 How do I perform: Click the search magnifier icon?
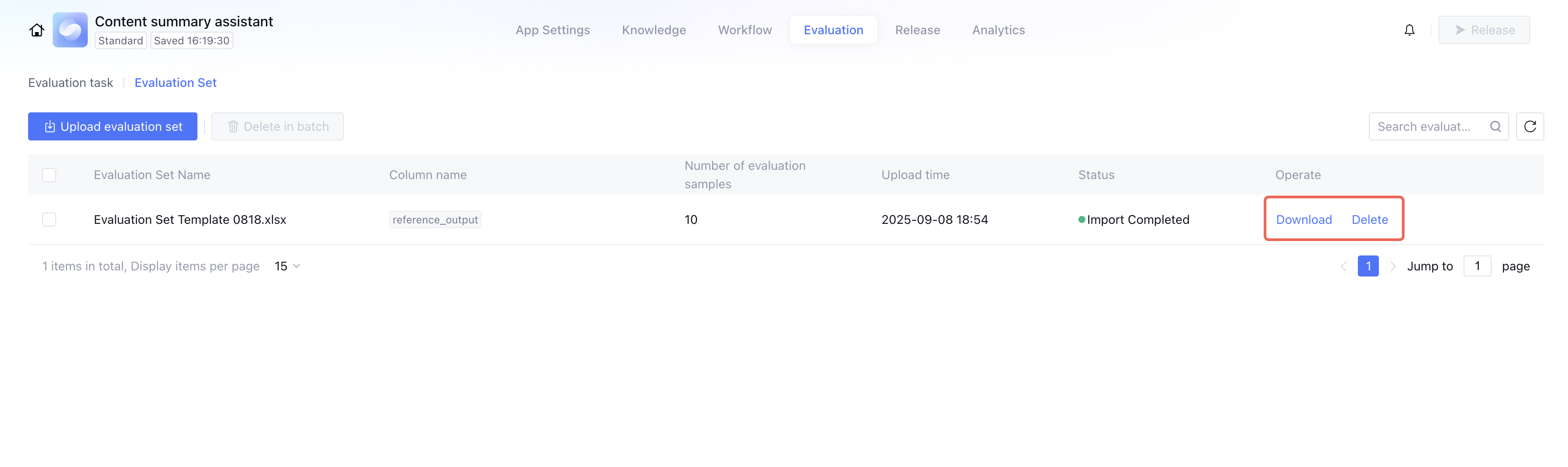tap(1495, 127)
